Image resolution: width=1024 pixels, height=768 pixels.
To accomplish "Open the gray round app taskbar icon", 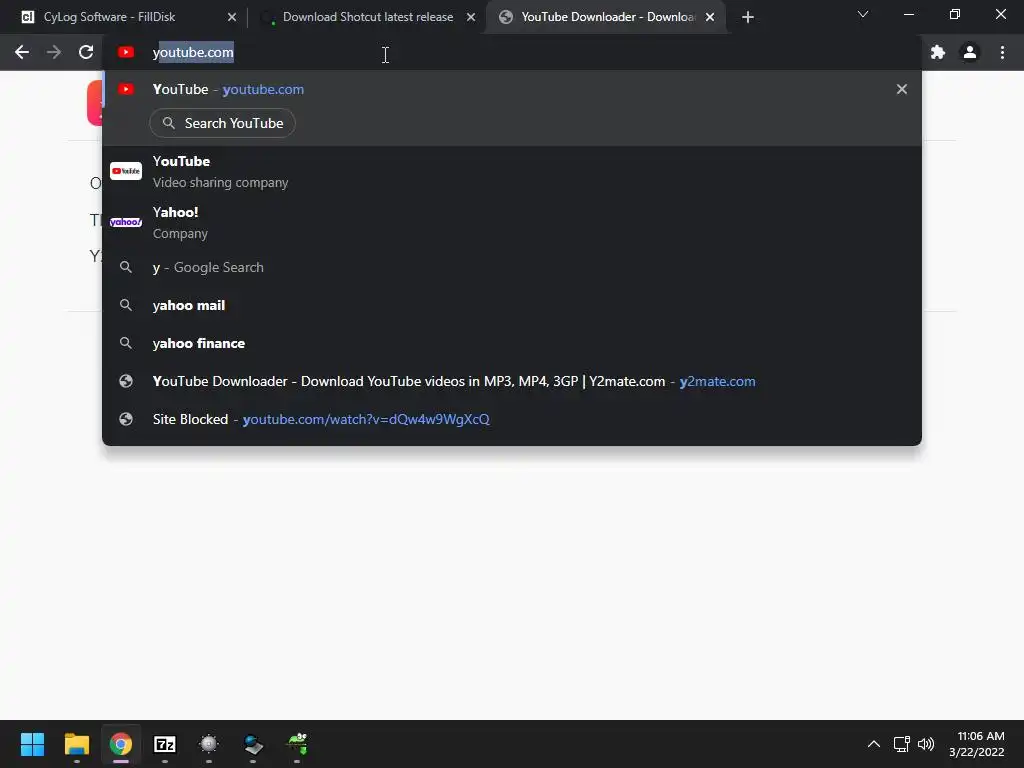I will [209, 744].
